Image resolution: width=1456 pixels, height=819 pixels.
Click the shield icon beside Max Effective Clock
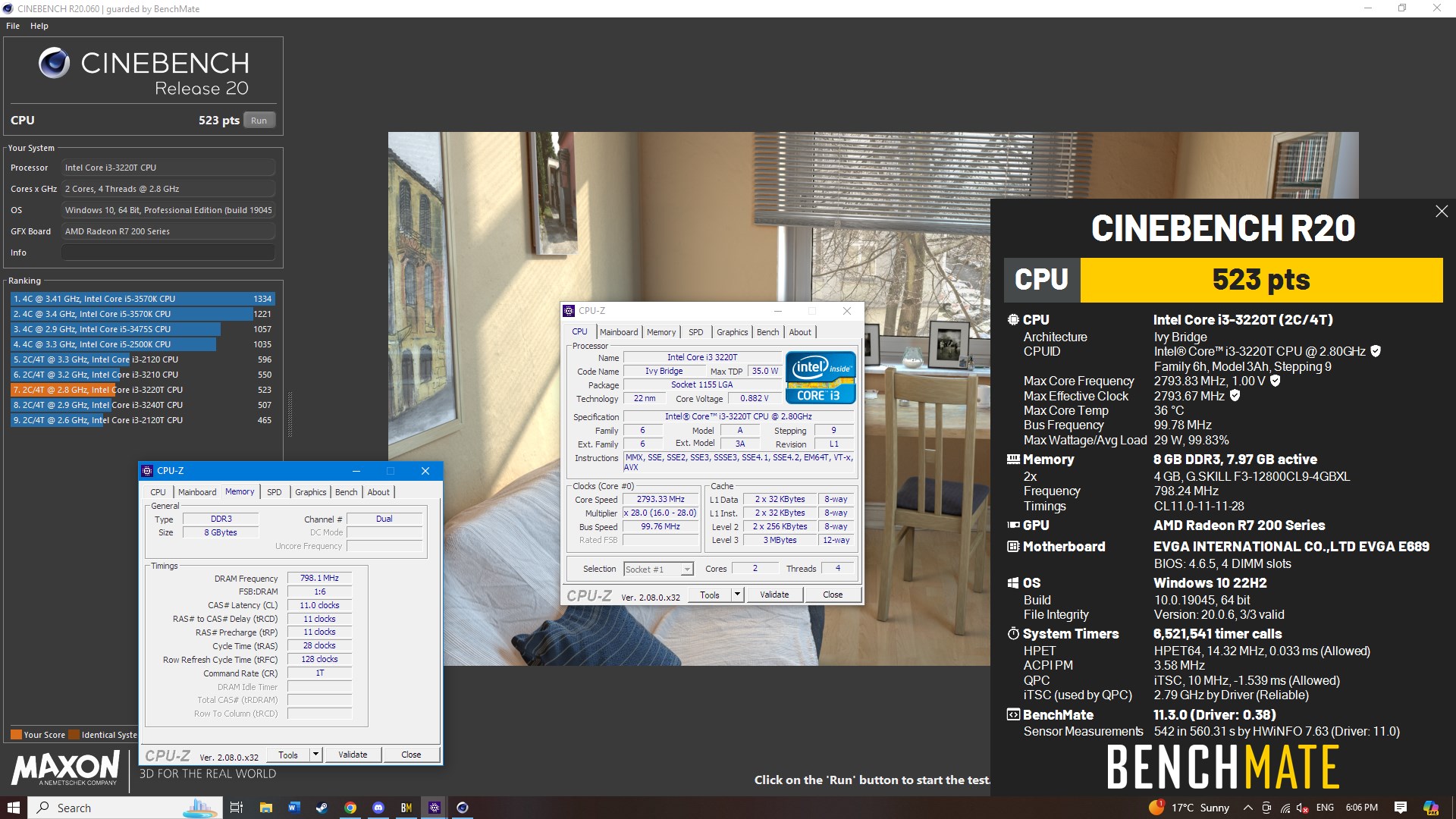[1235, 395]
